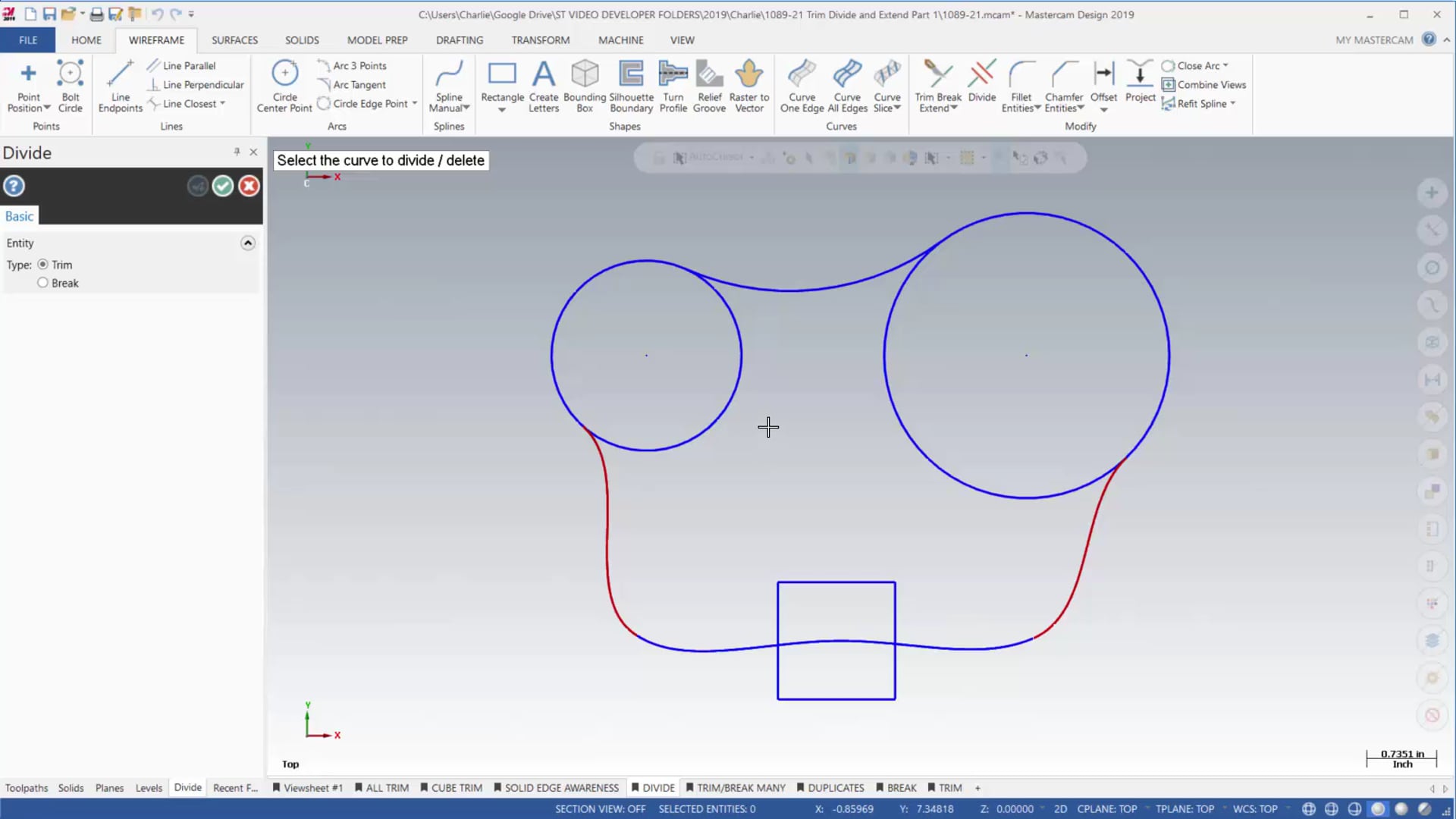1456x819 pixels.
Task: Select the Divide bottom status bar tab
Action: (187, 788)
